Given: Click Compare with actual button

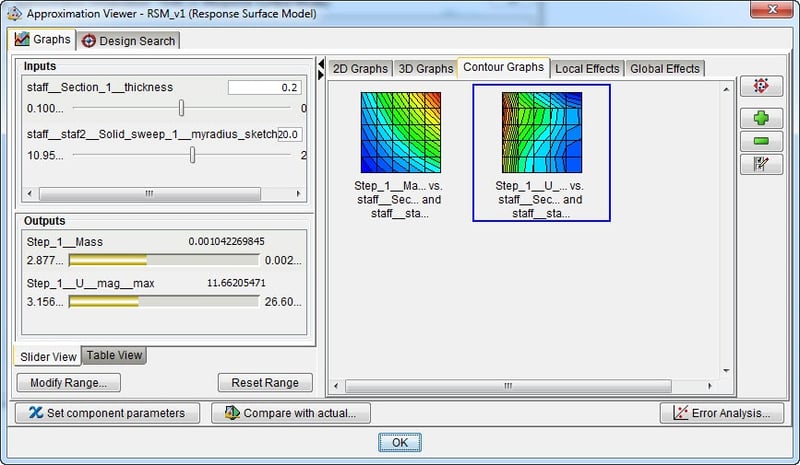Looking at the screenshot, I should click(291, 413).
